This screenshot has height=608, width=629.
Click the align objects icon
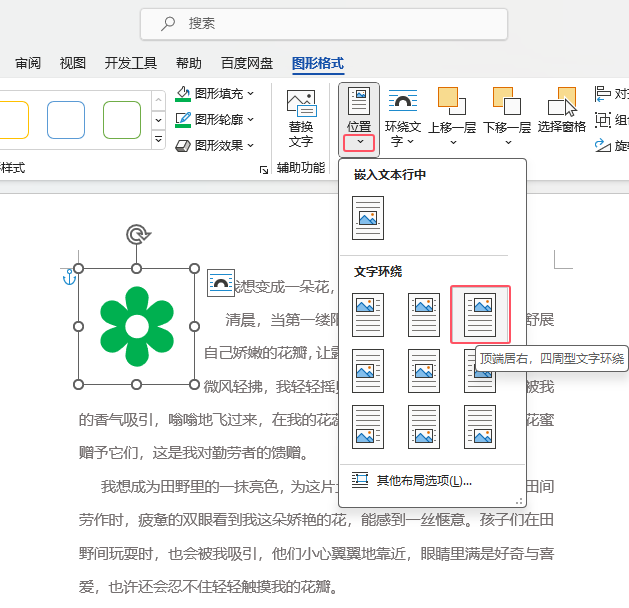click(x=602, y=94)
